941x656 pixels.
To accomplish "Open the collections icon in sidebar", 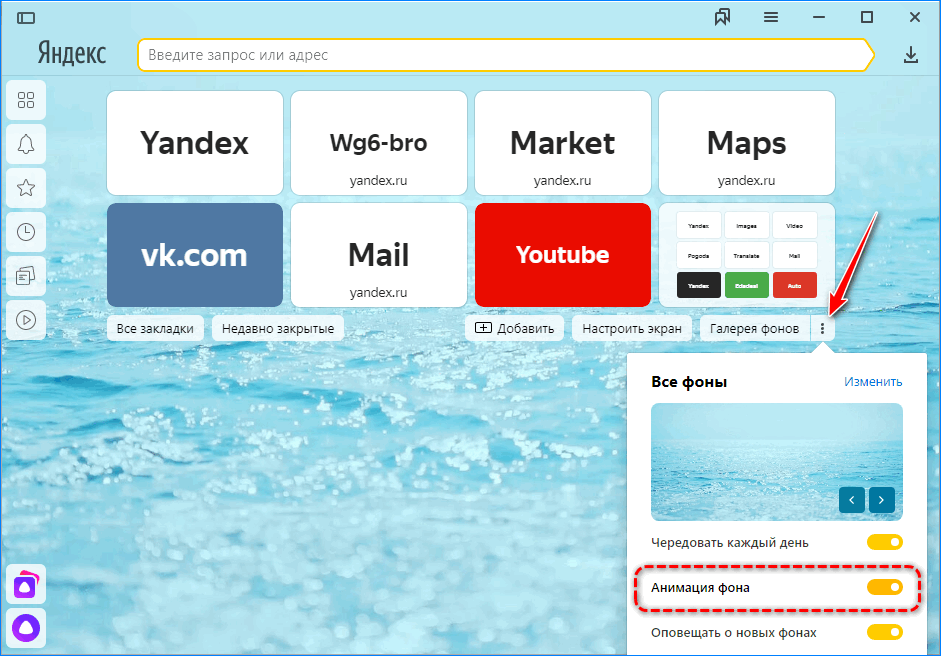I will [x=26, y=276].
